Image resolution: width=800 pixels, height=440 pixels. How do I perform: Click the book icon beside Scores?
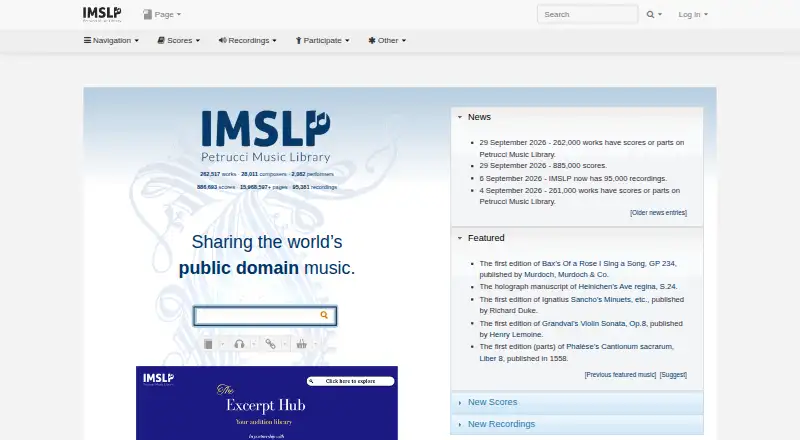(x=161, y=40)
